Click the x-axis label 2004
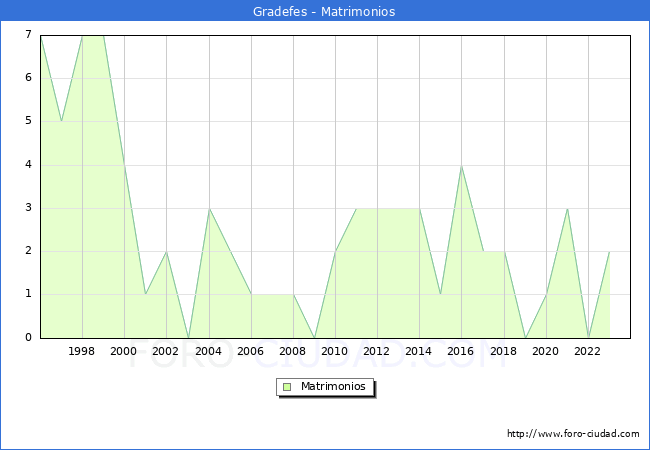This screenshot has height=450, width=650. coord(209,351)
